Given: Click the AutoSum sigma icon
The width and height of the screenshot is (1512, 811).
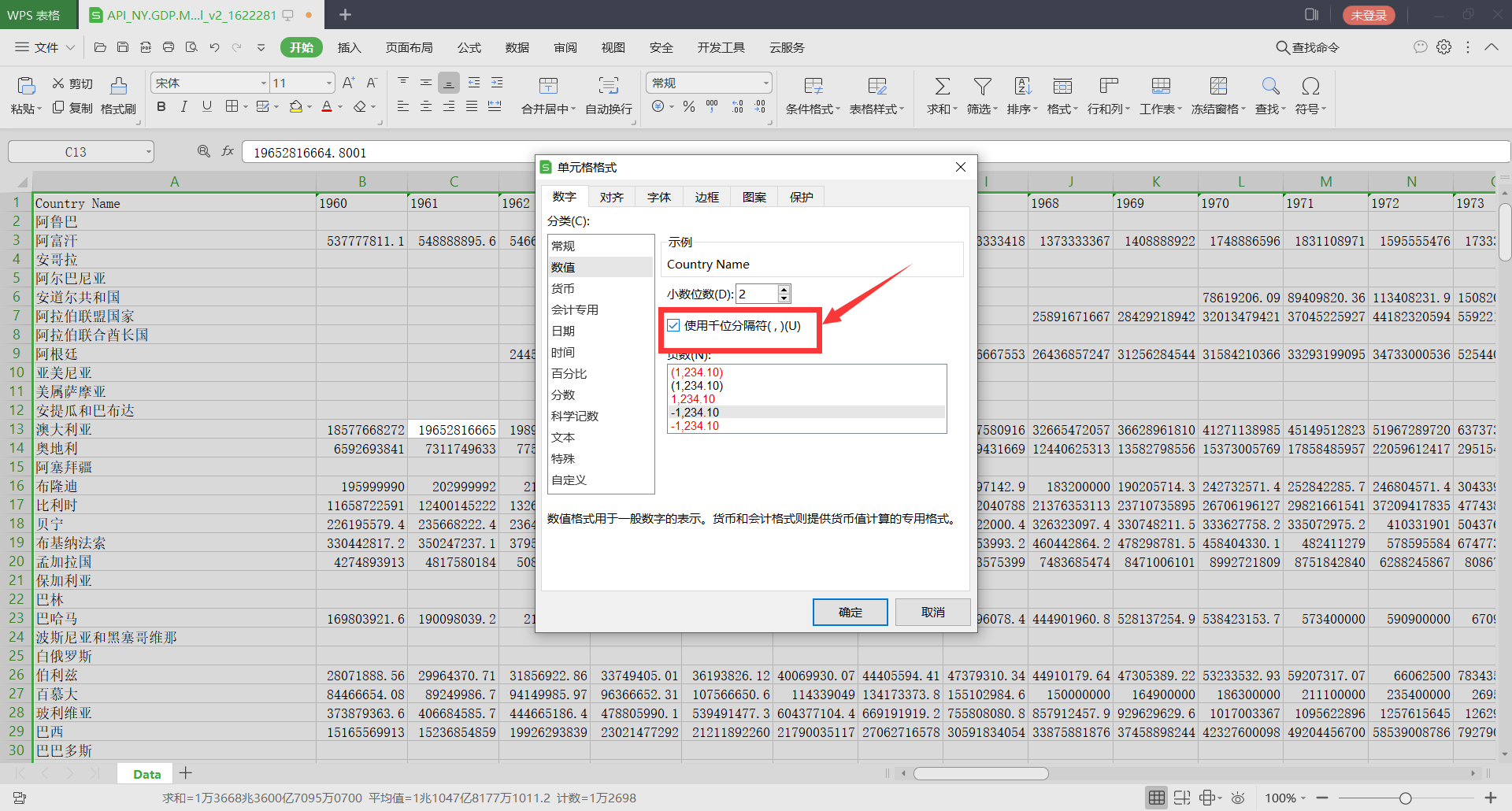Looking at the screenshot, I should click(x=942, y=86).
